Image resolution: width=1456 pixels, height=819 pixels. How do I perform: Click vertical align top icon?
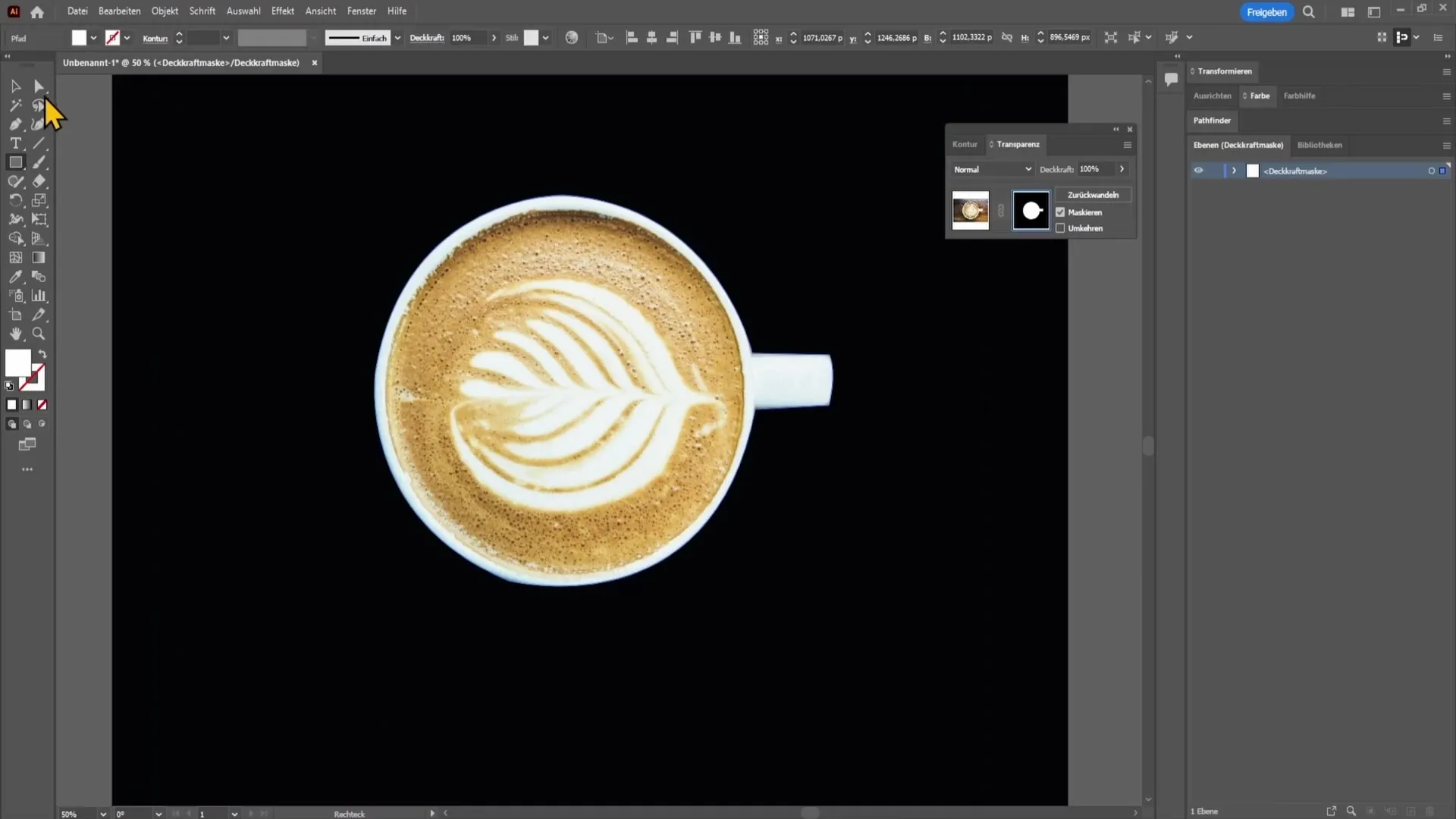(695, 37)
